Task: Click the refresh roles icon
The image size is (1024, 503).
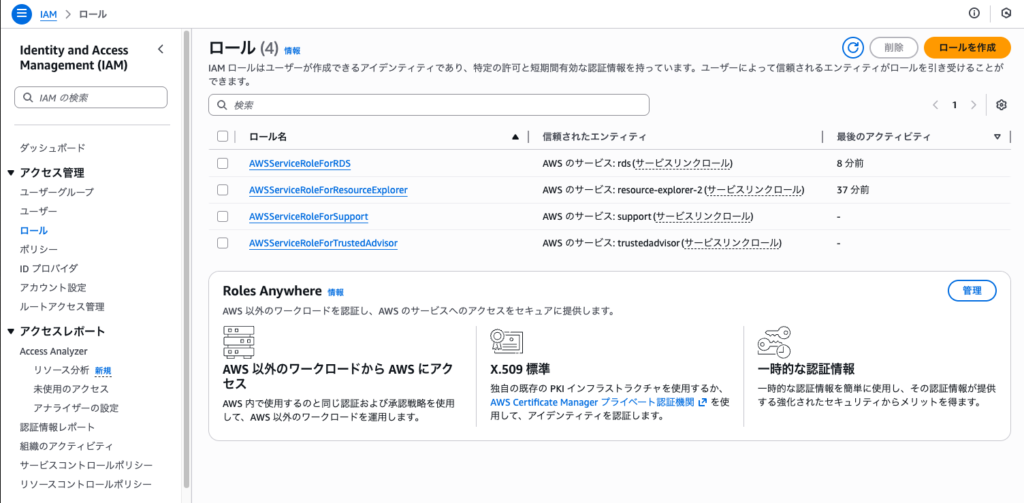Action: 852,47
